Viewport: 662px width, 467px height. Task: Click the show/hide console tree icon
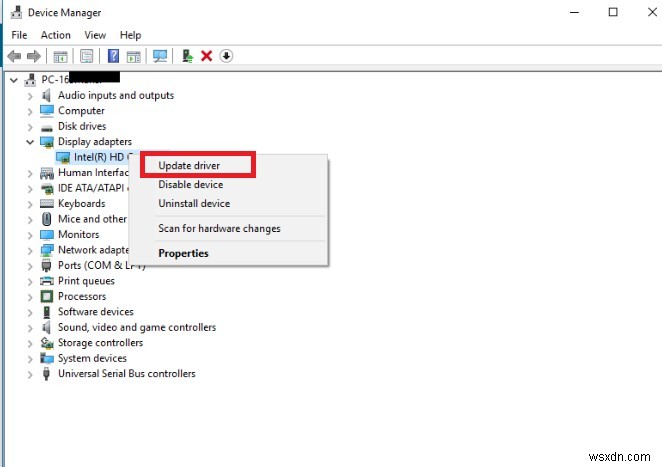click(60, 56)
